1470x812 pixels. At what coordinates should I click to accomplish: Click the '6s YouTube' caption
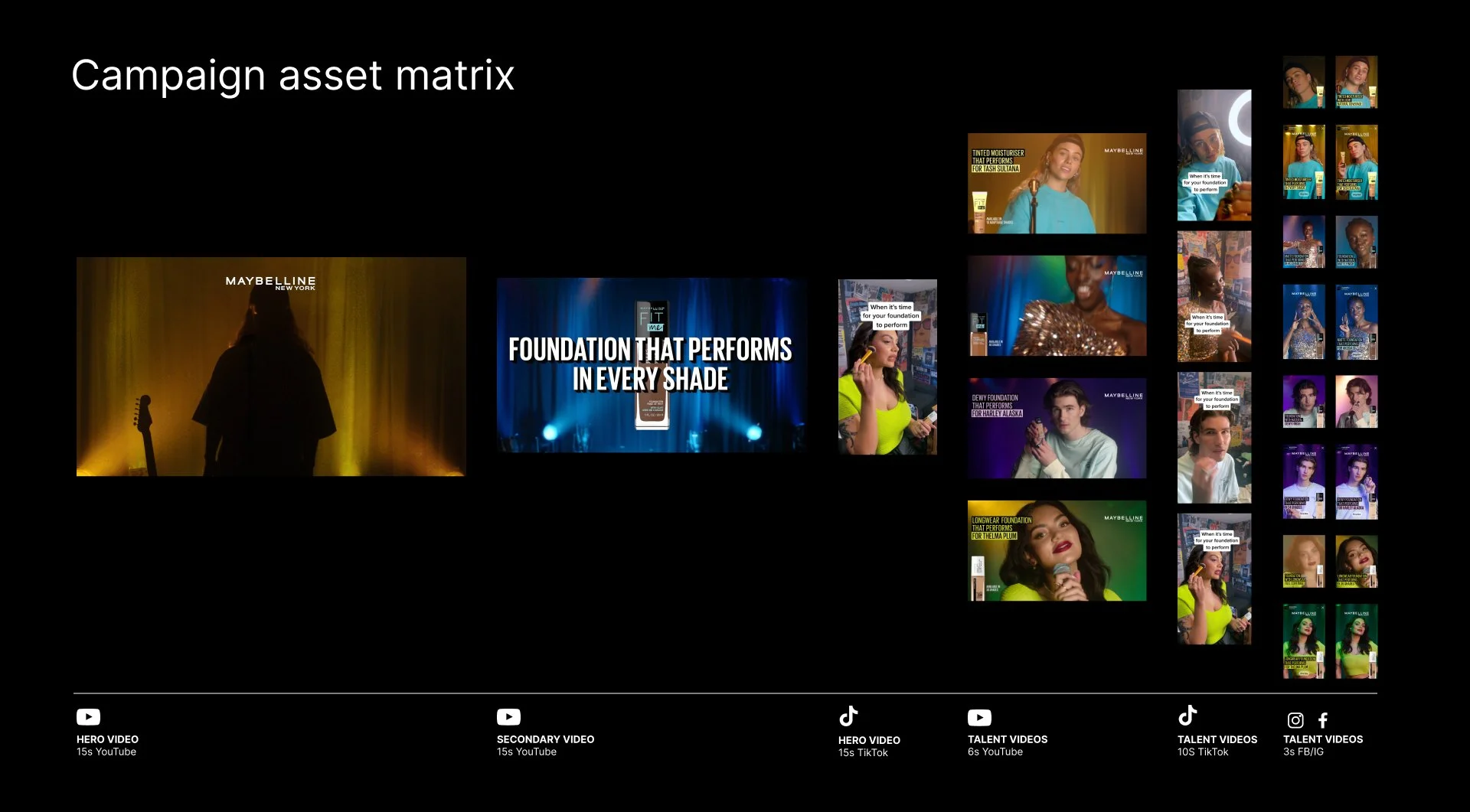995,752
